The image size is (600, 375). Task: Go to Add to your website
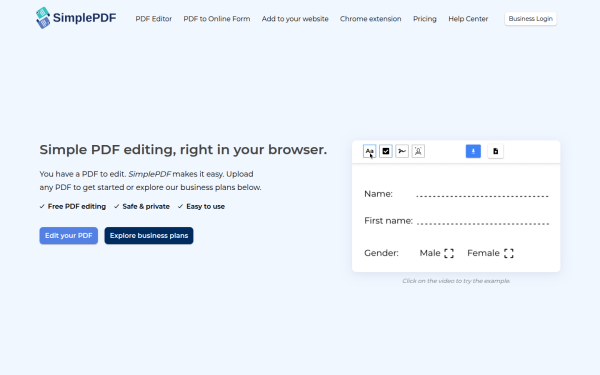[295, 19]
